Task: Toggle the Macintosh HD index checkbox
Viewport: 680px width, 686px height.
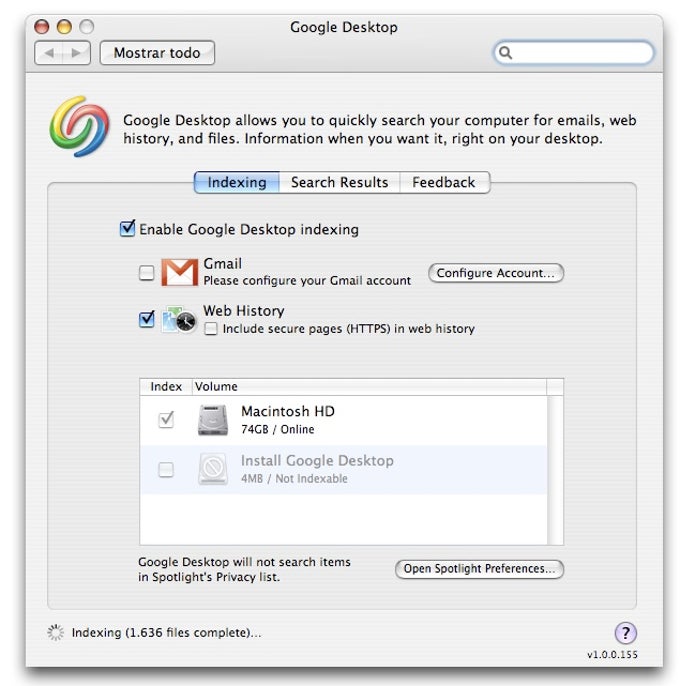Action: (166, 420)
